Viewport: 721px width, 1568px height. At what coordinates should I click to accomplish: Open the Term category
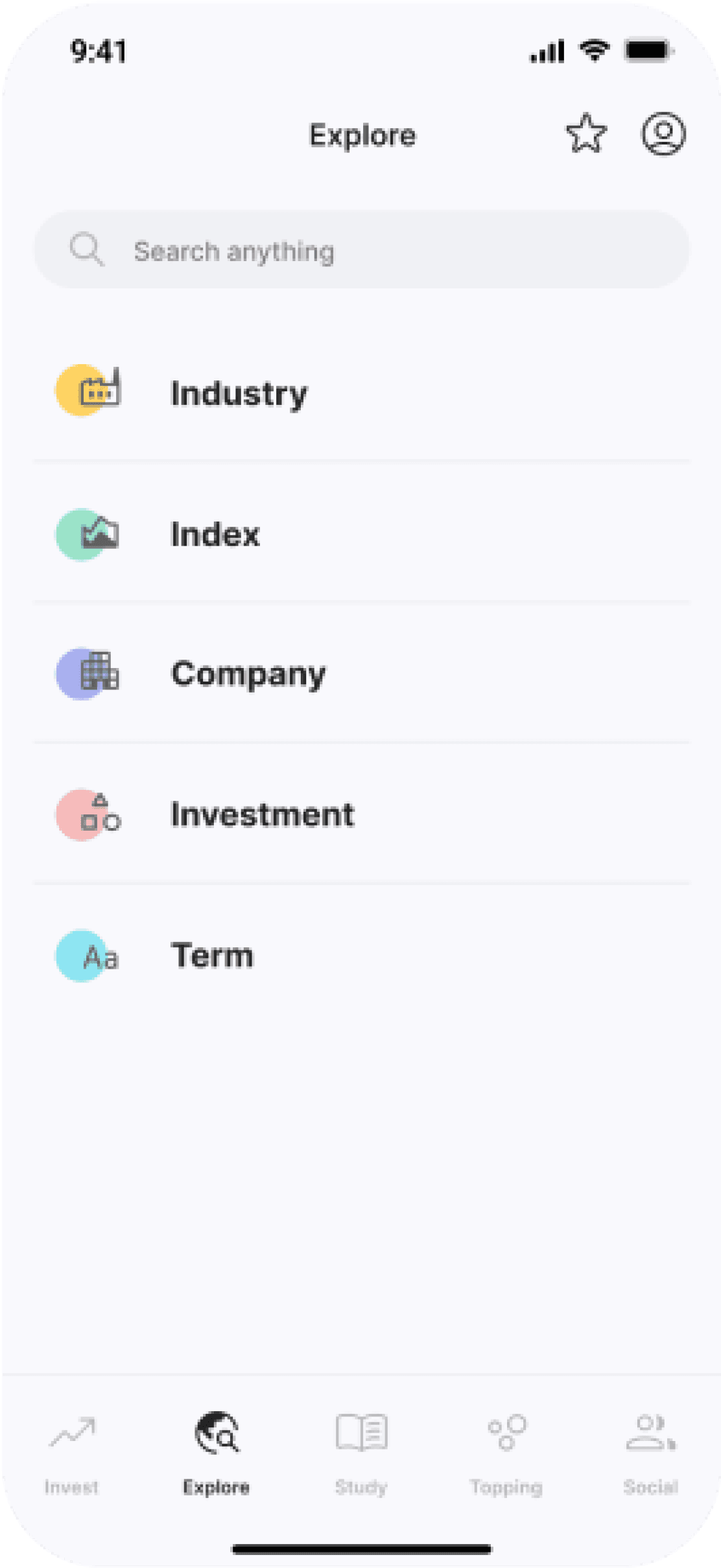pyautogui.click(x=362, y=955)
